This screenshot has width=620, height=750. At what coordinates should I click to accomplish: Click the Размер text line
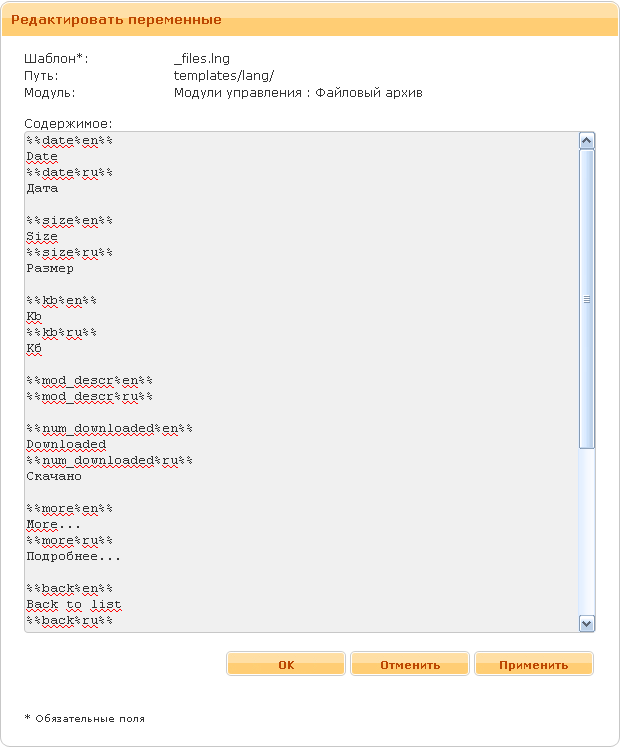tap(50, 269)
